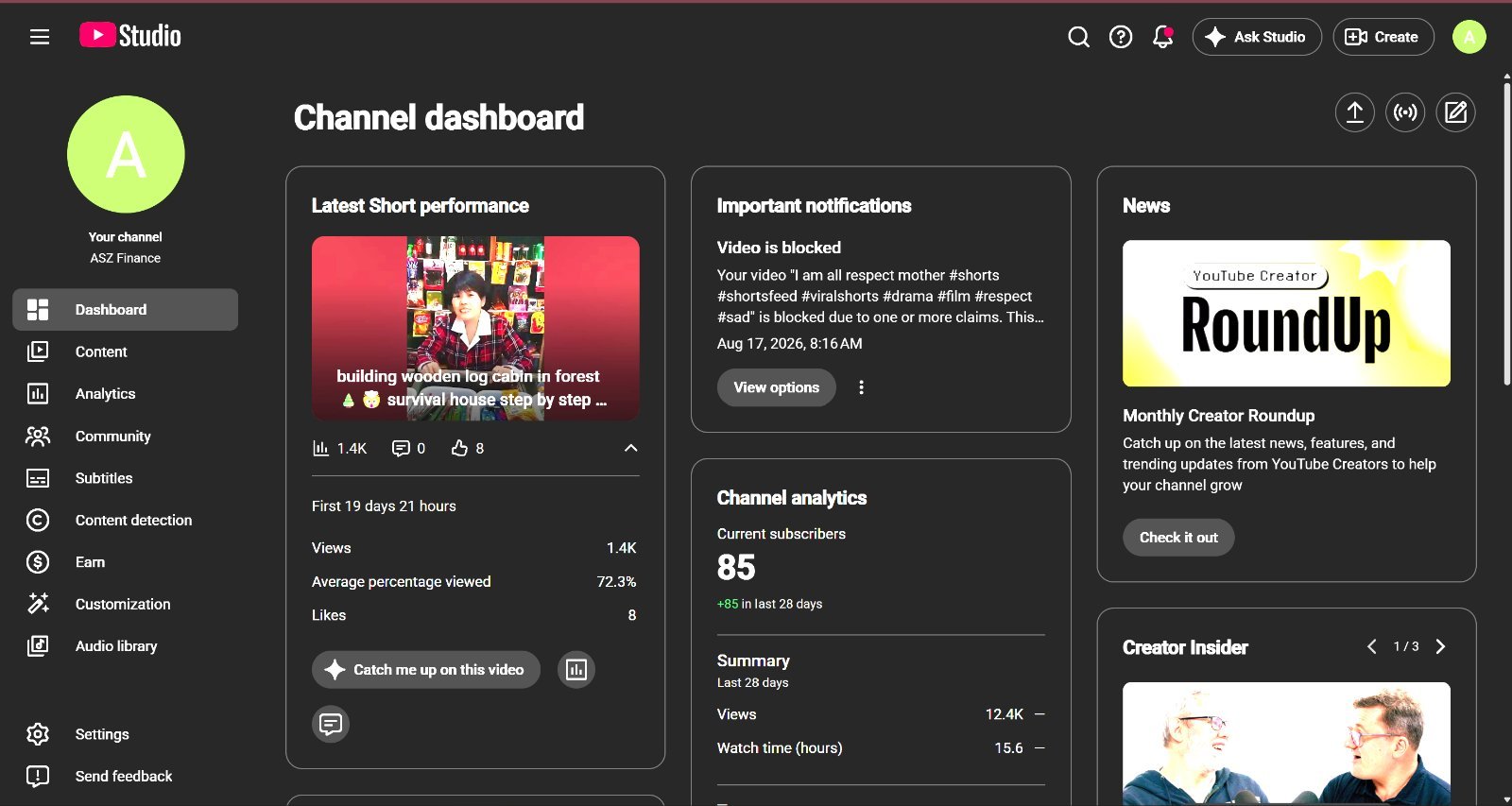Collapse the Latest Short performance details

(631, 448)
